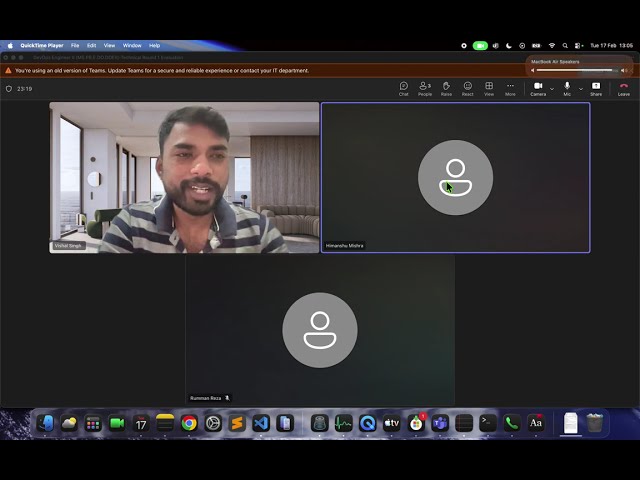Open Finder from the dock
The image size is (640, 480).
(x=45, y=423)
